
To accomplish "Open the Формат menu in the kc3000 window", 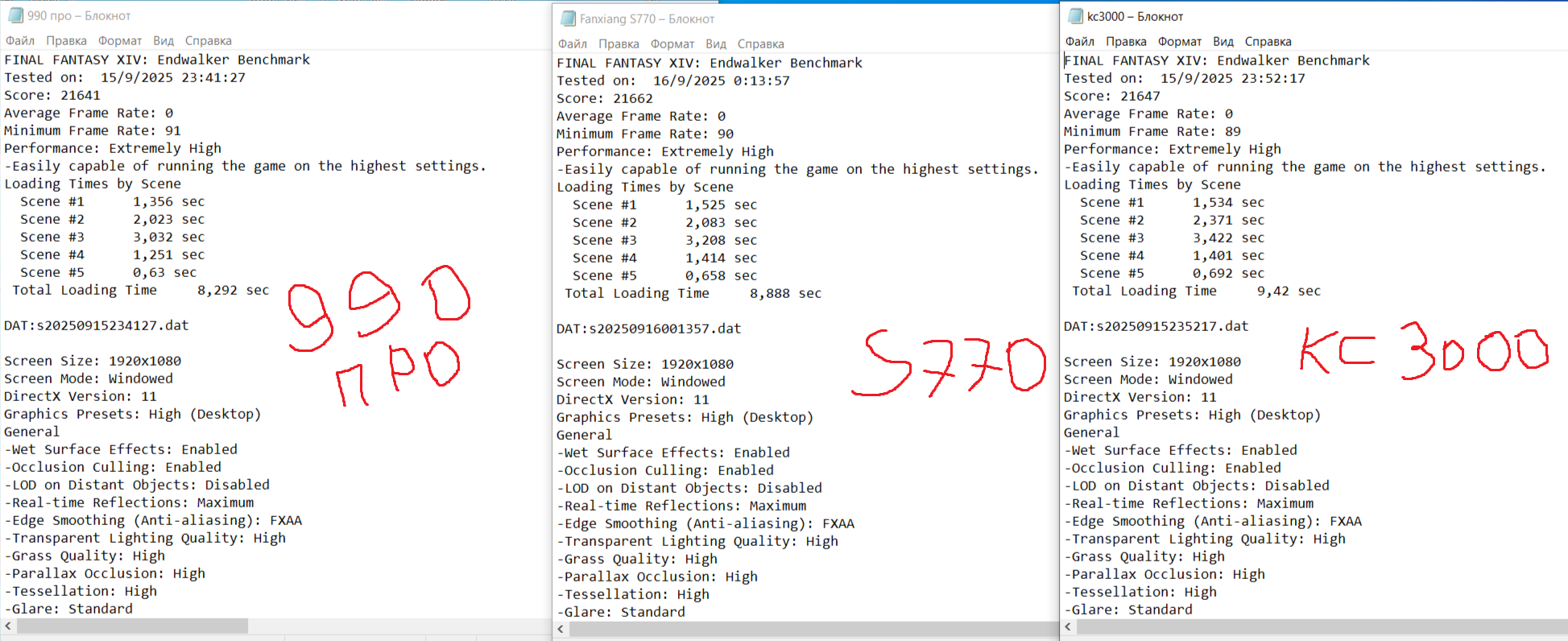I will 1180,42.
